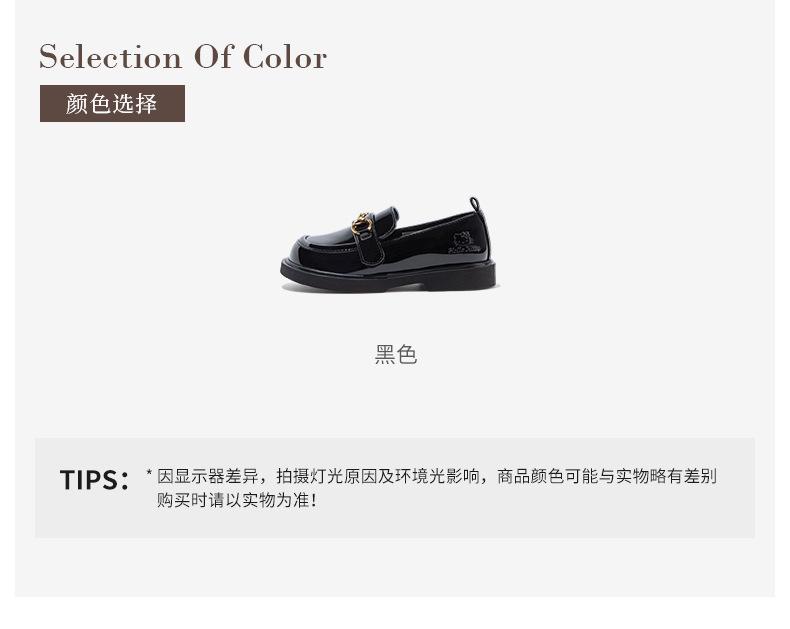Click the asterisk before the tips text
The image size is (790, 629).
pos(149,473)
